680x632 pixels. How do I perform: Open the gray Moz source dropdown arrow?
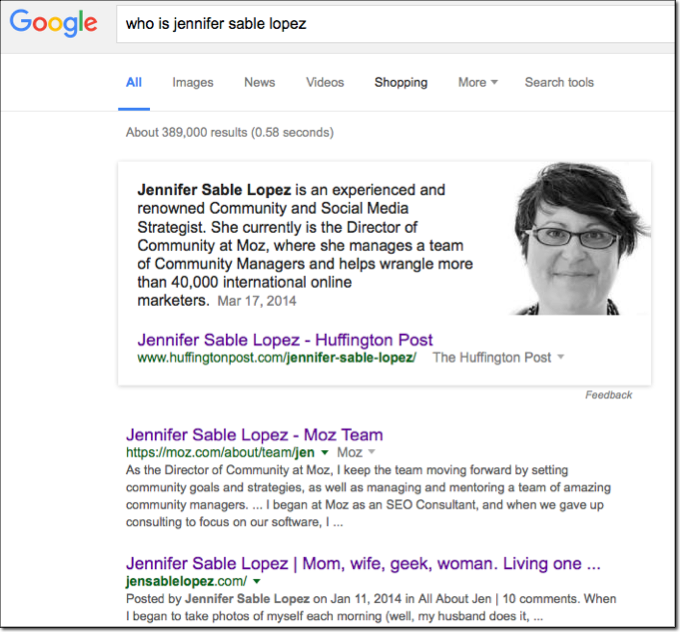[x=371, y=453]
